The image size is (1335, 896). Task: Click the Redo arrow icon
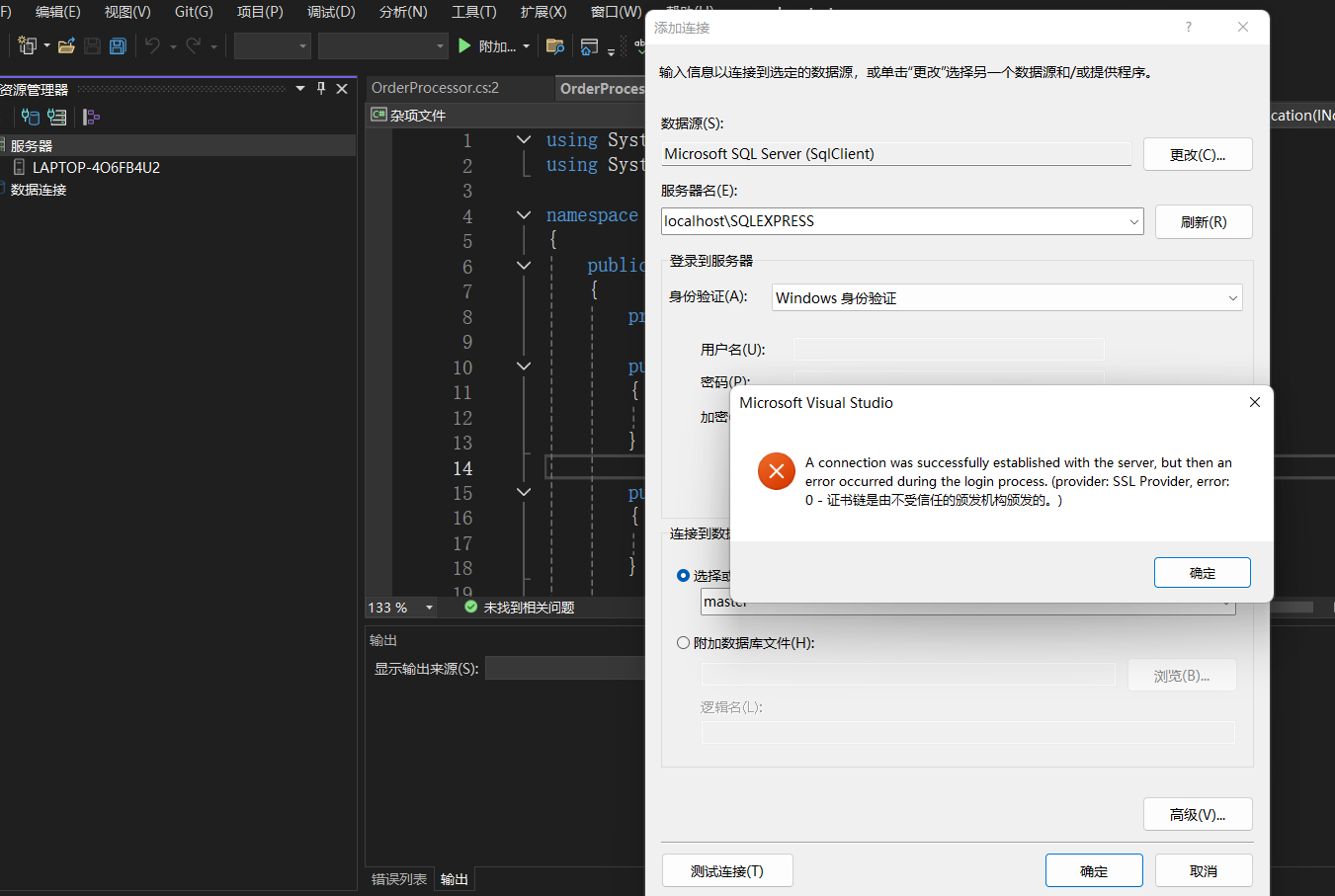[x=194, y=45]
